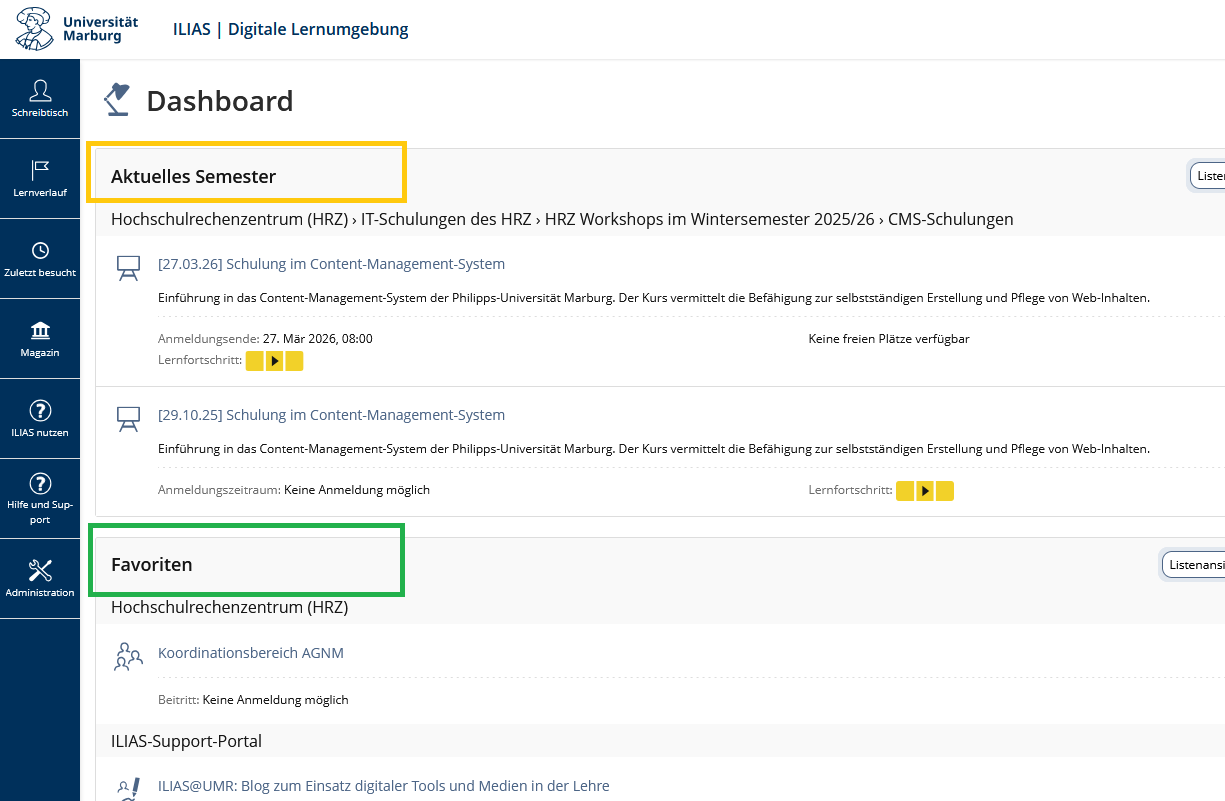Open Koordinationsbereich AGNM link
Viewport: 1225px width, 801px height.
[250, 653]
